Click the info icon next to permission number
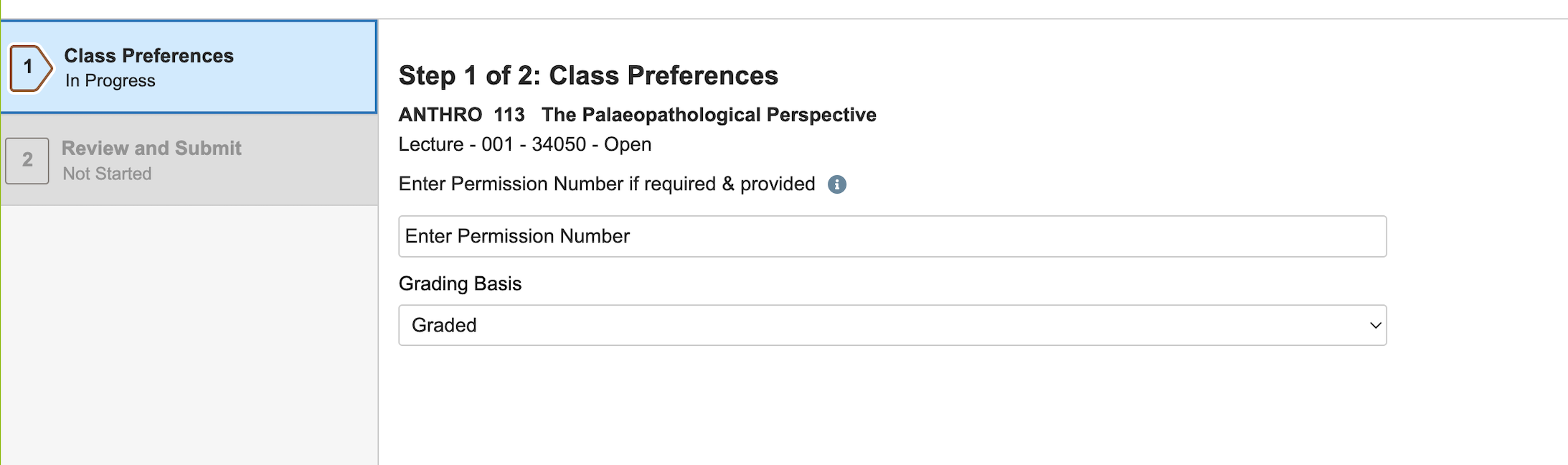The image size is (1568, 465). [x=838, y=184]
